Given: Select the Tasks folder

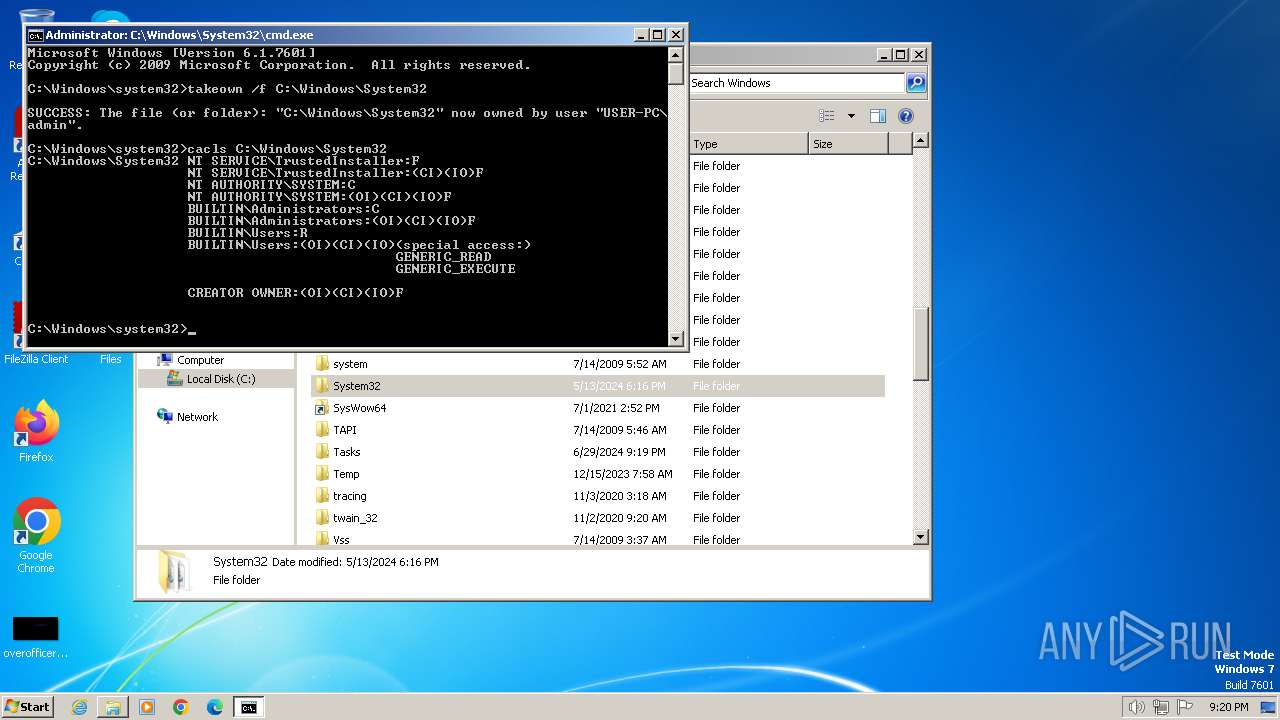Looking at the screenshot, I should [346, 452].
